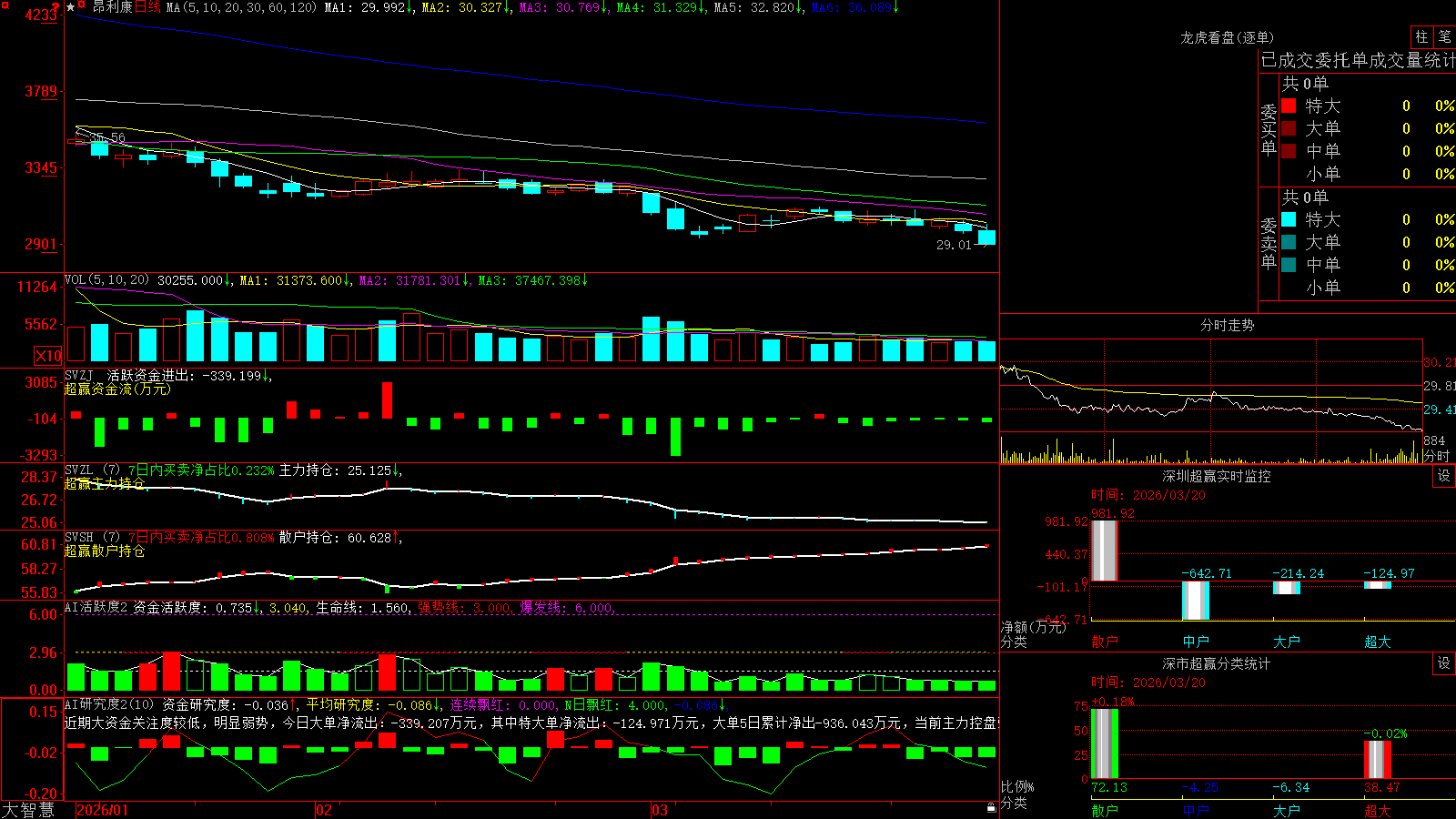The height and width of the screenshot is (819, 1456).
Task: Click the 大智慧 logo at bottom left
Action: click(27, 810)
